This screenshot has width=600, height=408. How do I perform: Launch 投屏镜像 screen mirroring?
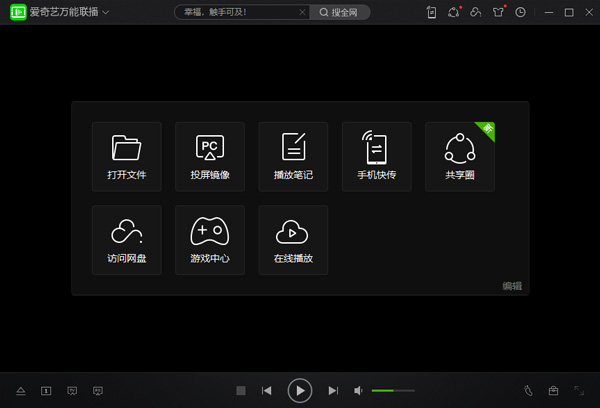pyautogui.click(x=210, y=157)
